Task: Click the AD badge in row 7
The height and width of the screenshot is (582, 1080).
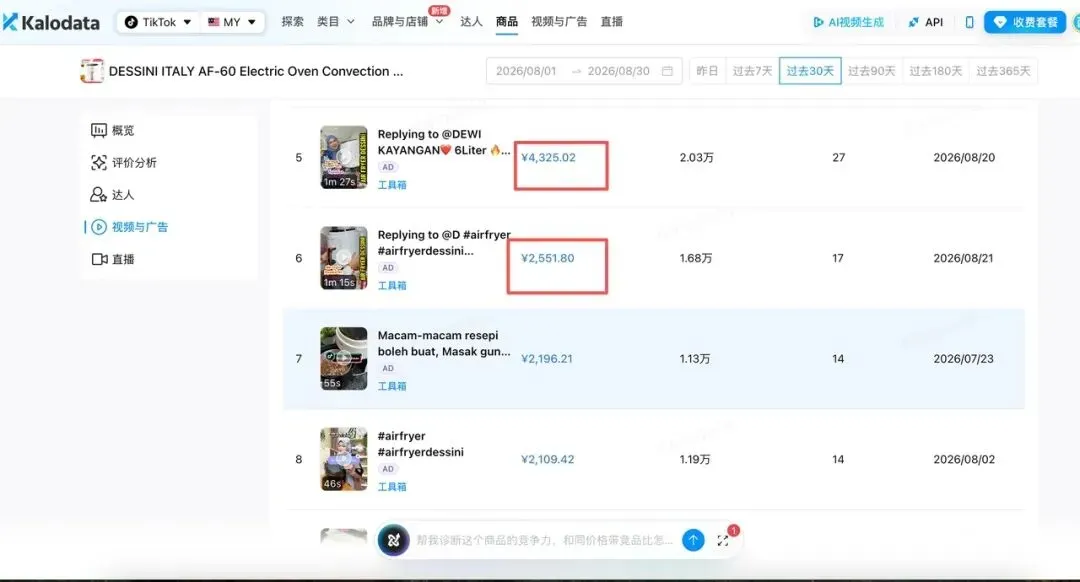Action: 388,368
